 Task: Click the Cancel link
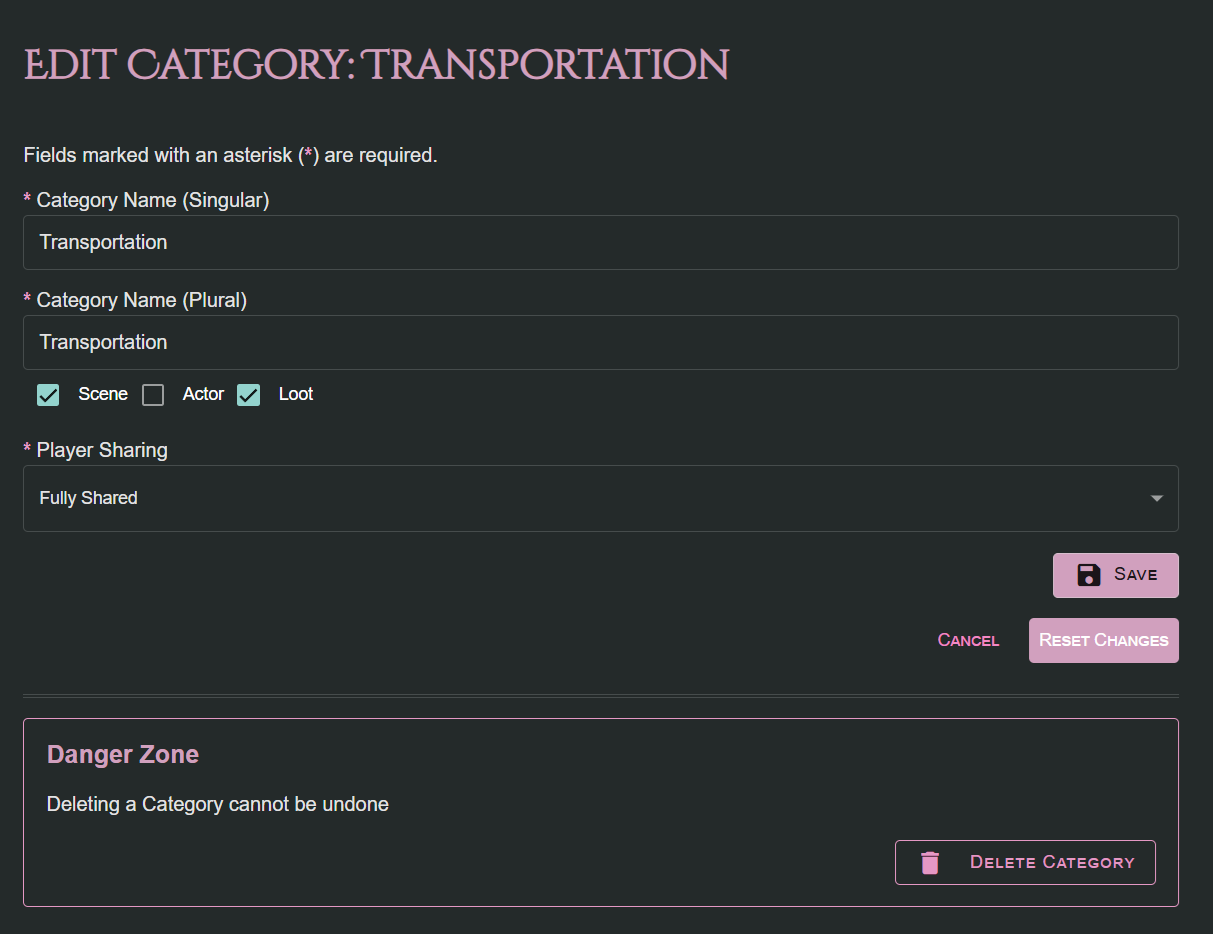point(967,640)
